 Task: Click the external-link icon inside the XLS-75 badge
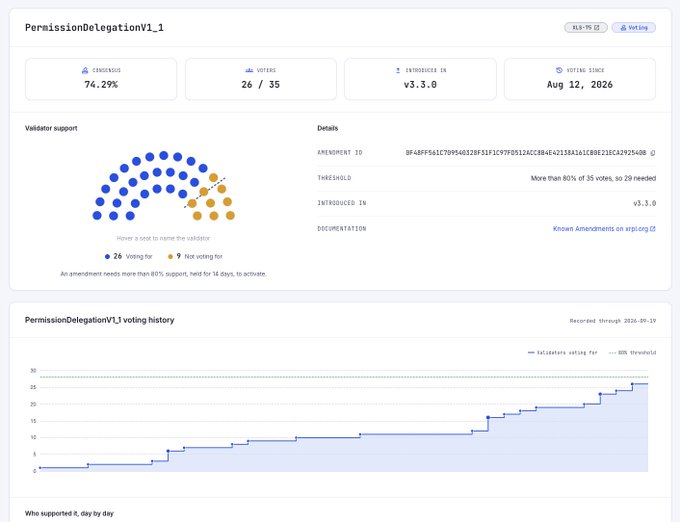(x=597, y=27)
